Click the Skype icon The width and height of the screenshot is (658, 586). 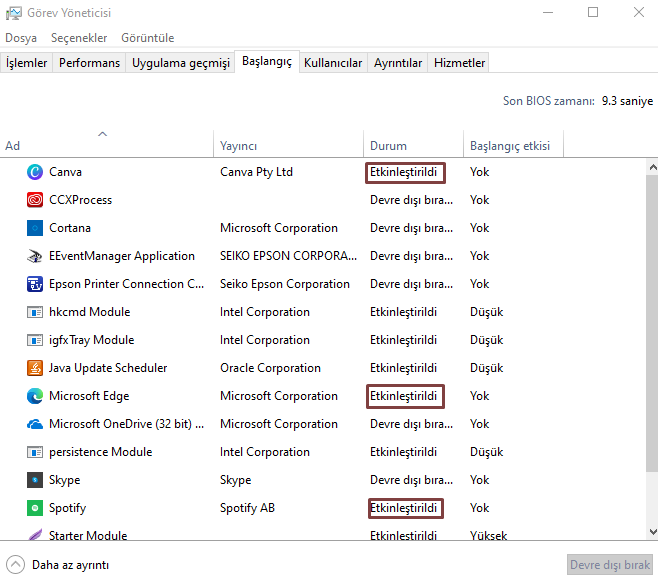point(35,480)
